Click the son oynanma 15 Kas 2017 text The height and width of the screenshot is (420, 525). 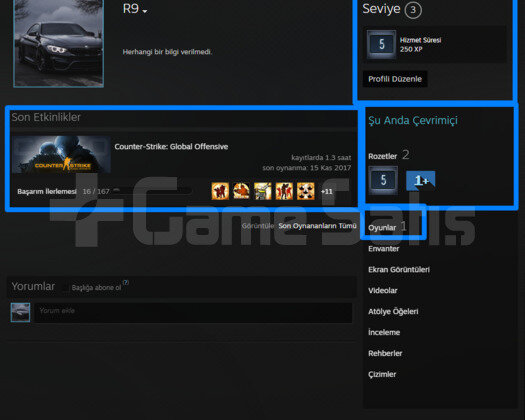307,168
